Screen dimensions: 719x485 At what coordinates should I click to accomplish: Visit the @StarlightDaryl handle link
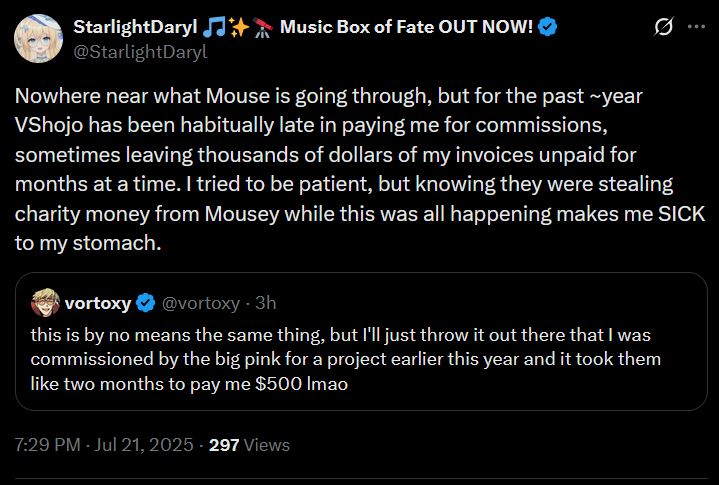coord(140,52)
